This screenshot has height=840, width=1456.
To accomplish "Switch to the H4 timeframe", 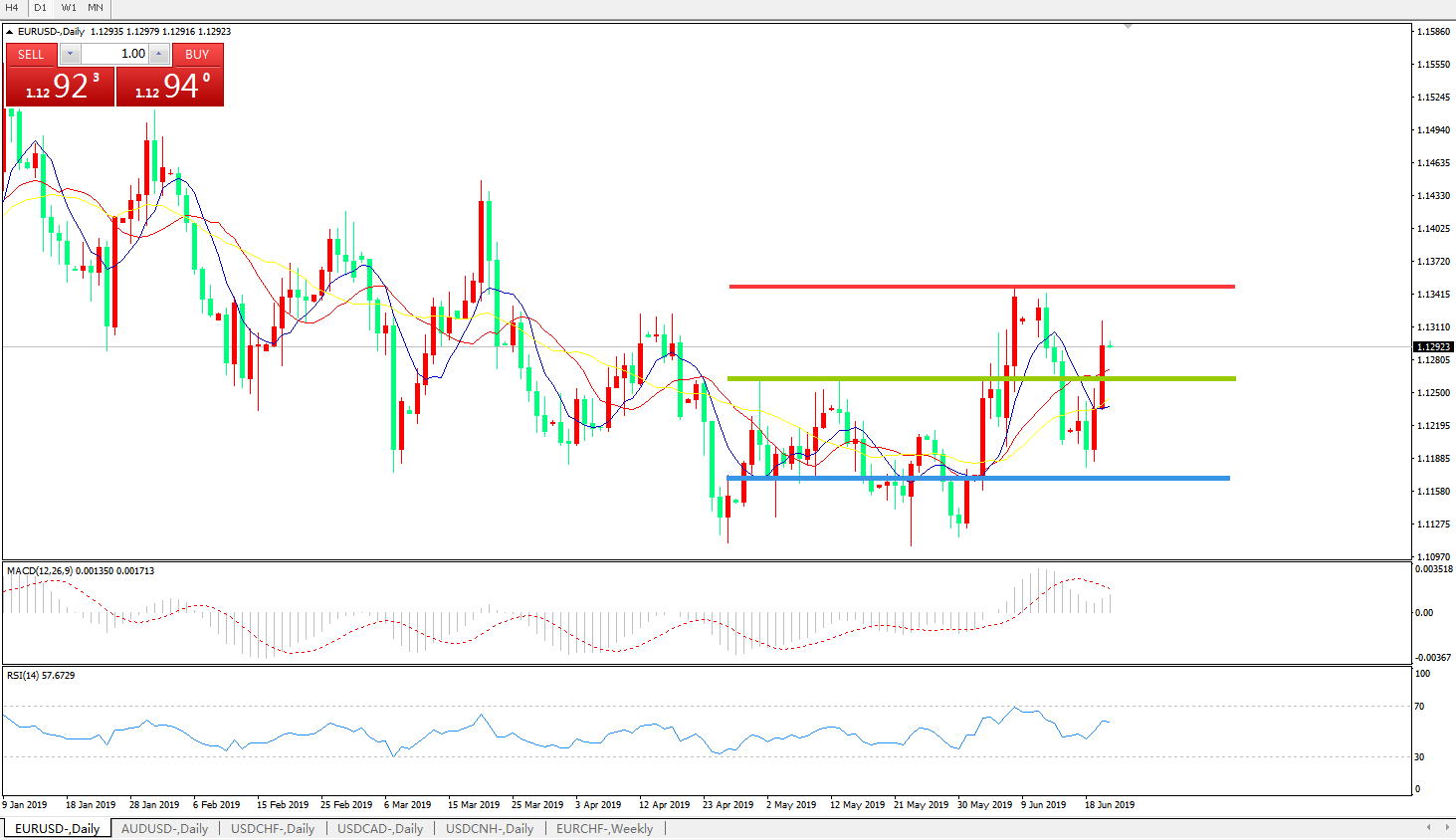I will (13, 8).
